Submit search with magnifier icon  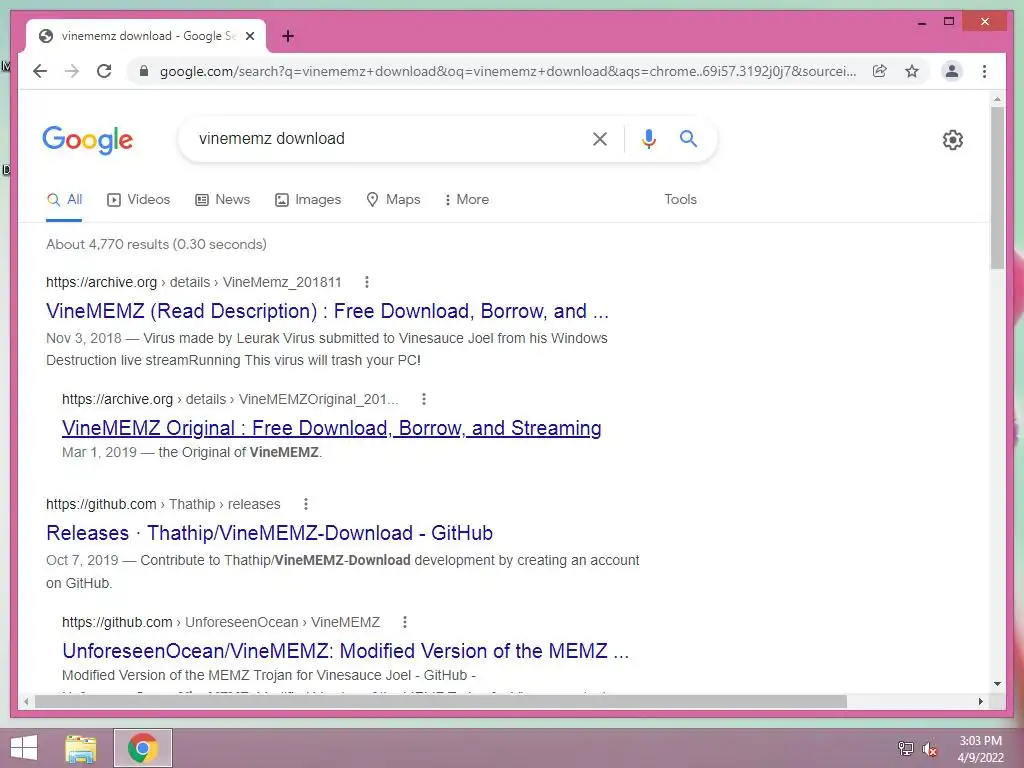click(688, 138)
